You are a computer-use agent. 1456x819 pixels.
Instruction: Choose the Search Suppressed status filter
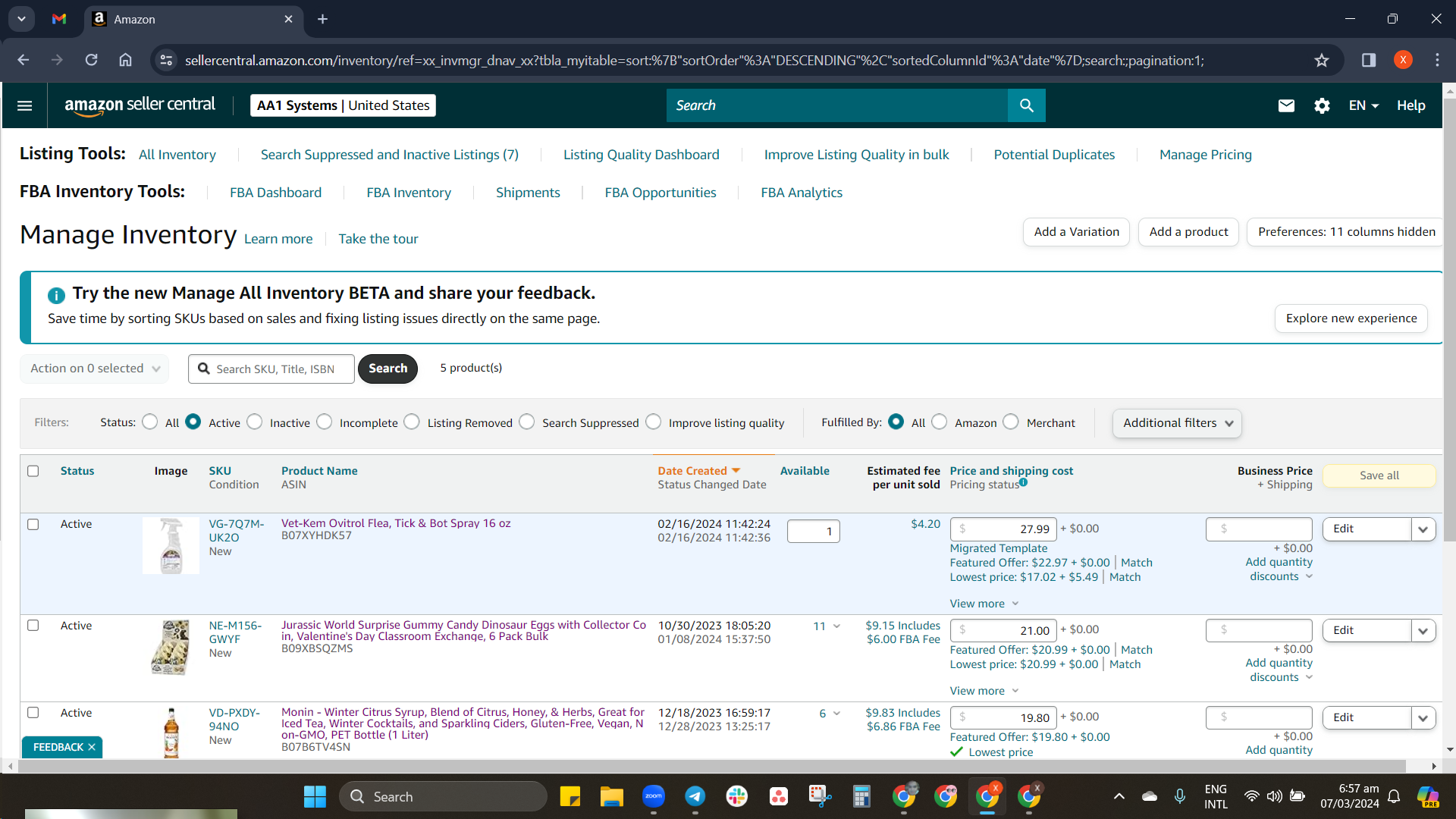(x=527, y=422)
